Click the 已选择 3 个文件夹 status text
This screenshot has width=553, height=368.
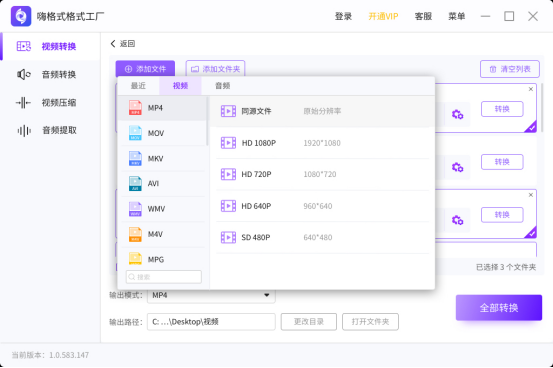(506, 267)
